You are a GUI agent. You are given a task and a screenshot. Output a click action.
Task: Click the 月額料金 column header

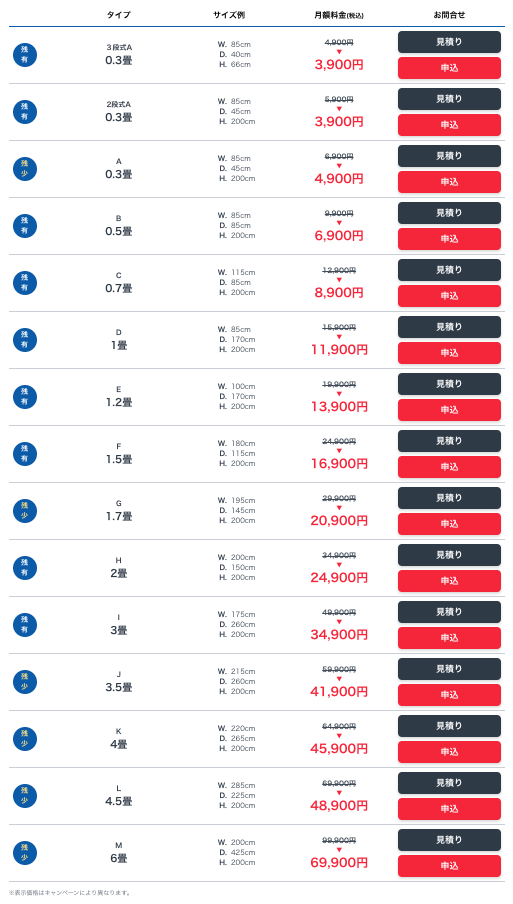[x=339, y=16]
